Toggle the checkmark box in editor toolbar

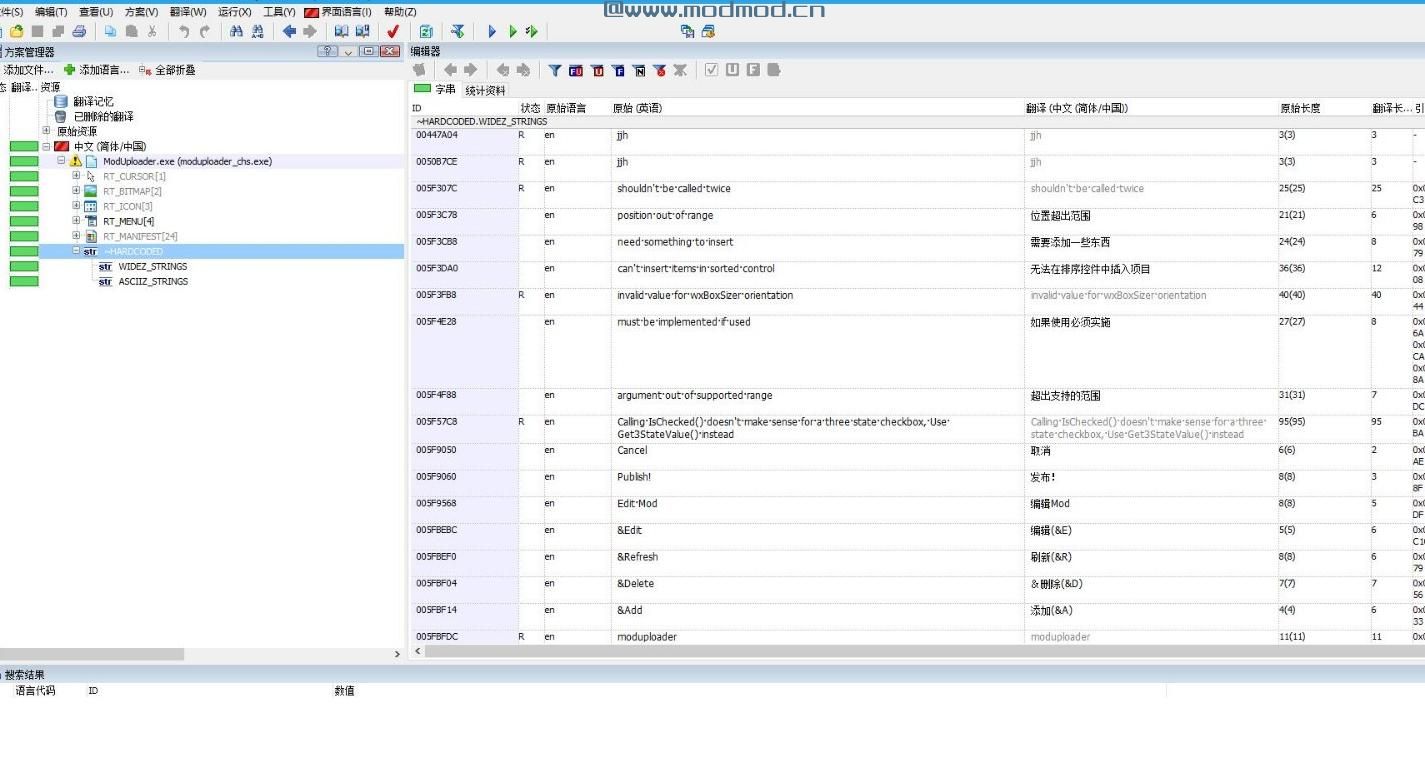coord(712,70)
